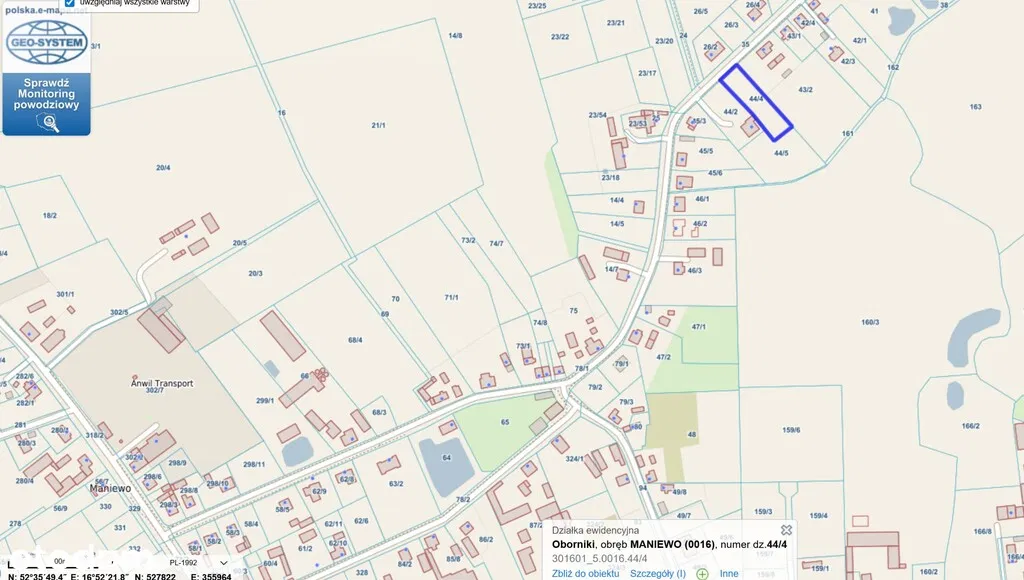Select the Szczegóły (I) menu entry
This screenshot has height=580, width=1024.
pos(657,572)
